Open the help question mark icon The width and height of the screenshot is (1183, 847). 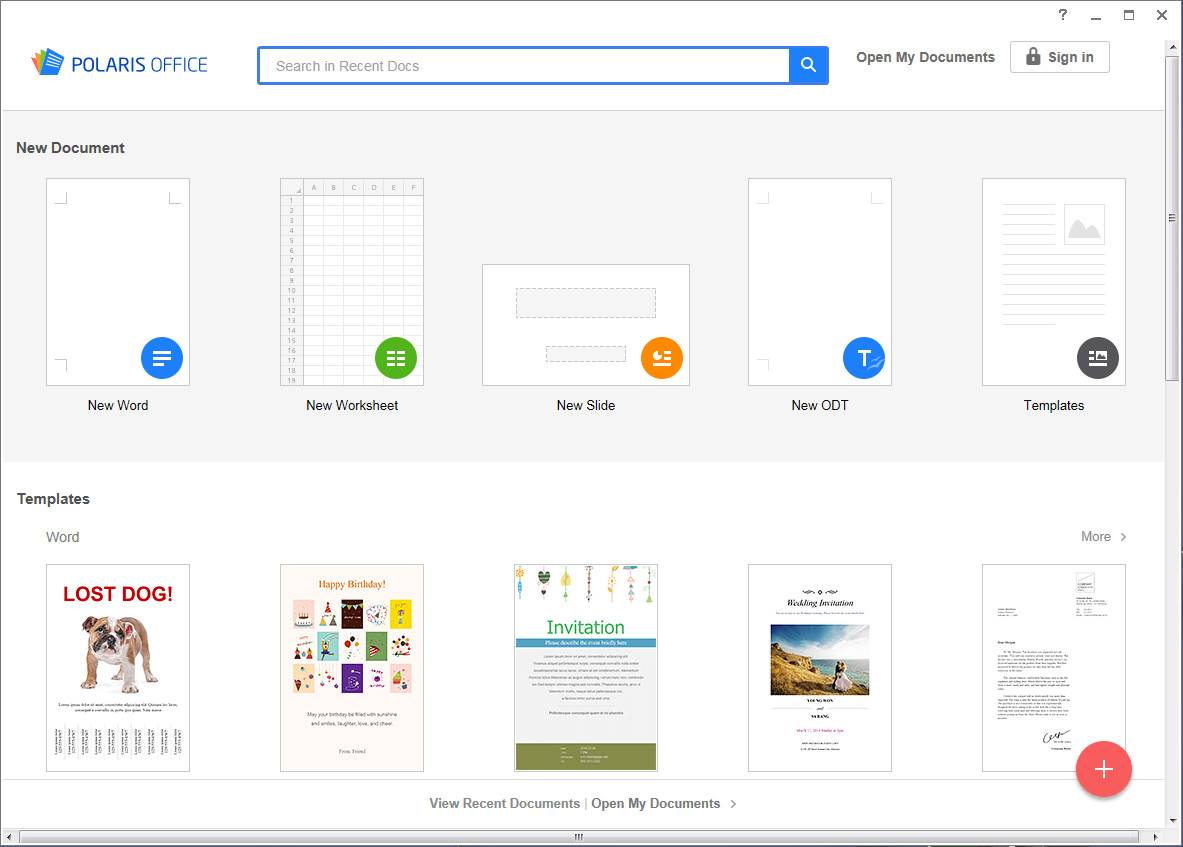(x=1062, y=14)
